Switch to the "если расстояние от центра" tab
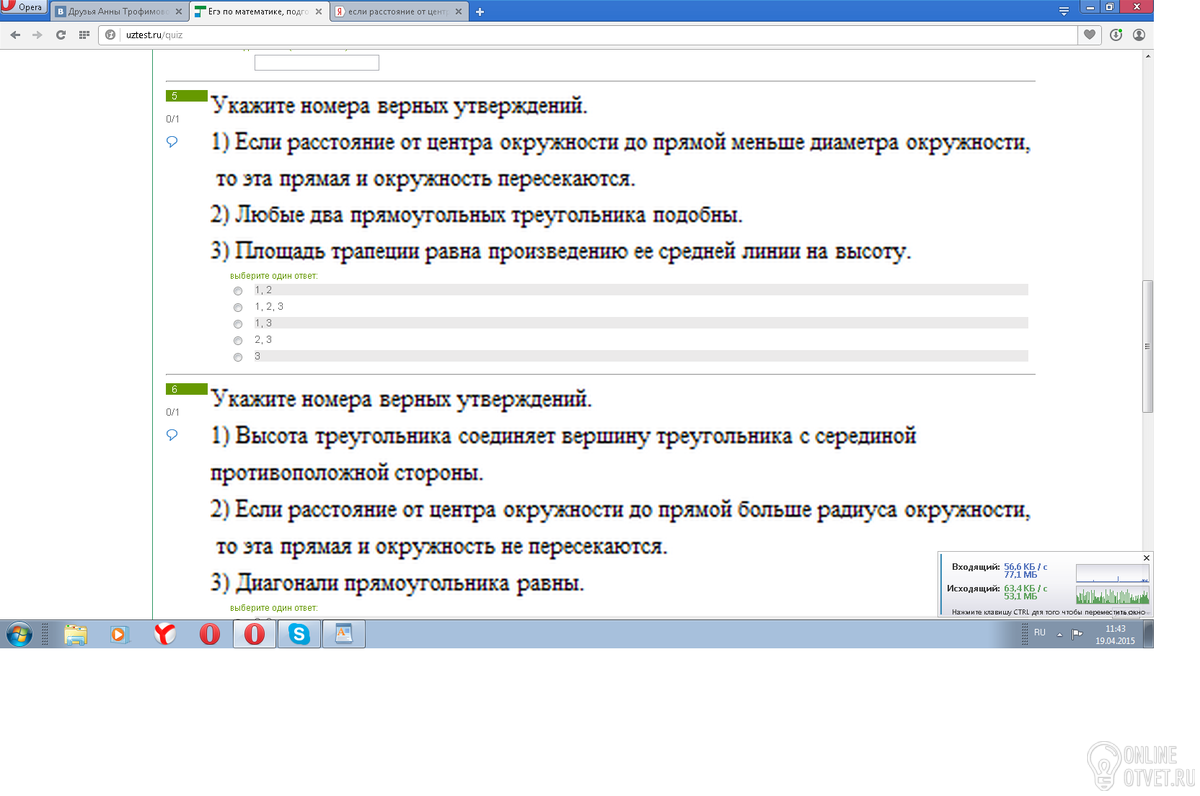The width and height of the screenshot is (1200, 796). tap(400, 12)
